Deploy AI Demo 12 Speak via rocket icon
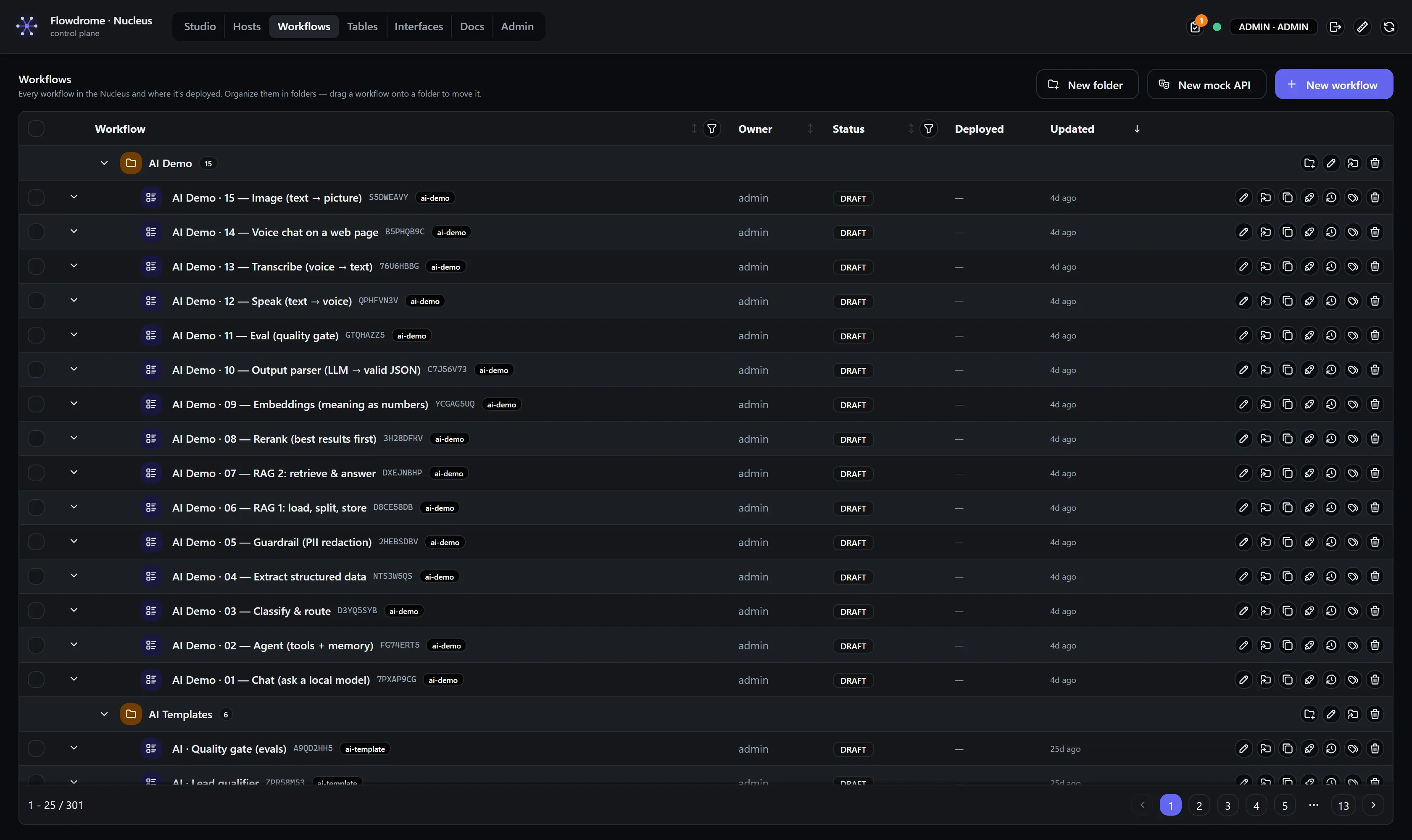 [1309, 301]
